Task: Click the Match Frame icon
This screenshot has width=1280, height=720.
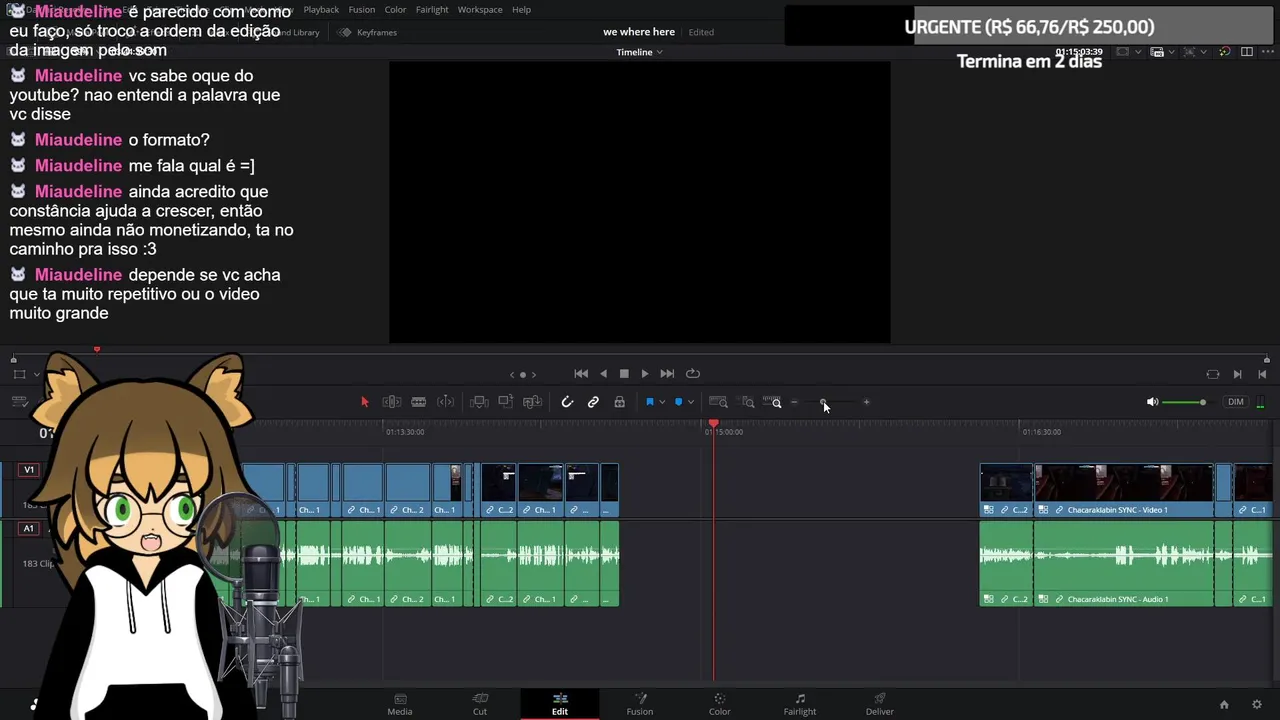Action: point(1213,374)
